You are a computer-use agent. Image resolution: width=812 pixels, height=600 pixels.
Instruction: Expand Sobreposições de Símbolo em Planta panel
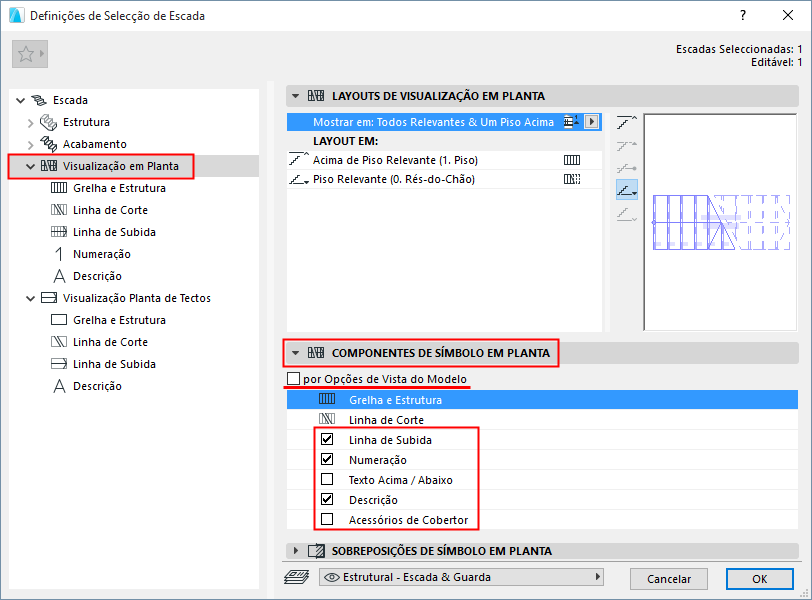(x=296, y=551)
